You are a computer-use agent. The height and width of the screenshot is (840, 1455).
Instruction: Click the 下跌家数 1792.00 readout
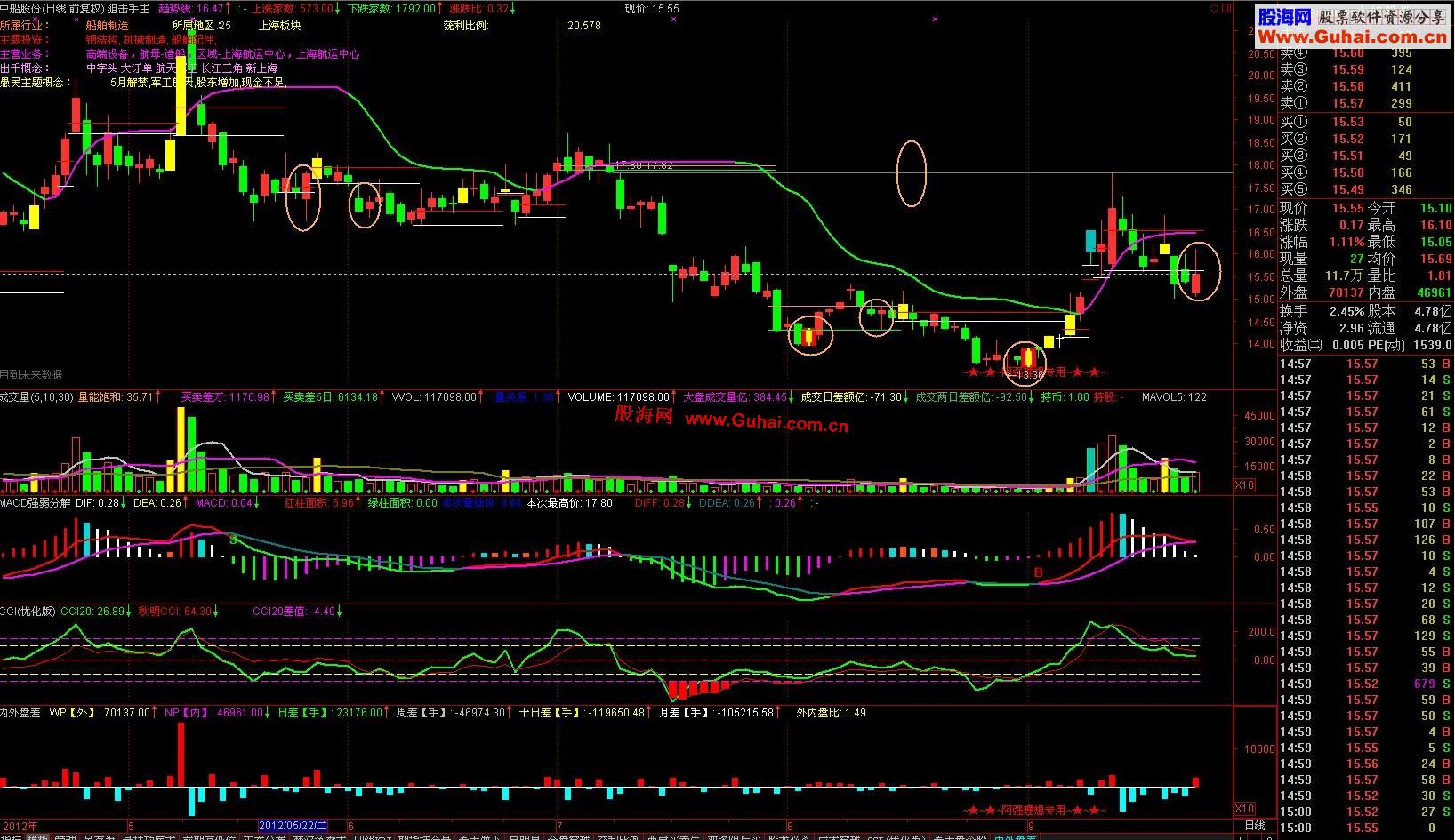396,8
